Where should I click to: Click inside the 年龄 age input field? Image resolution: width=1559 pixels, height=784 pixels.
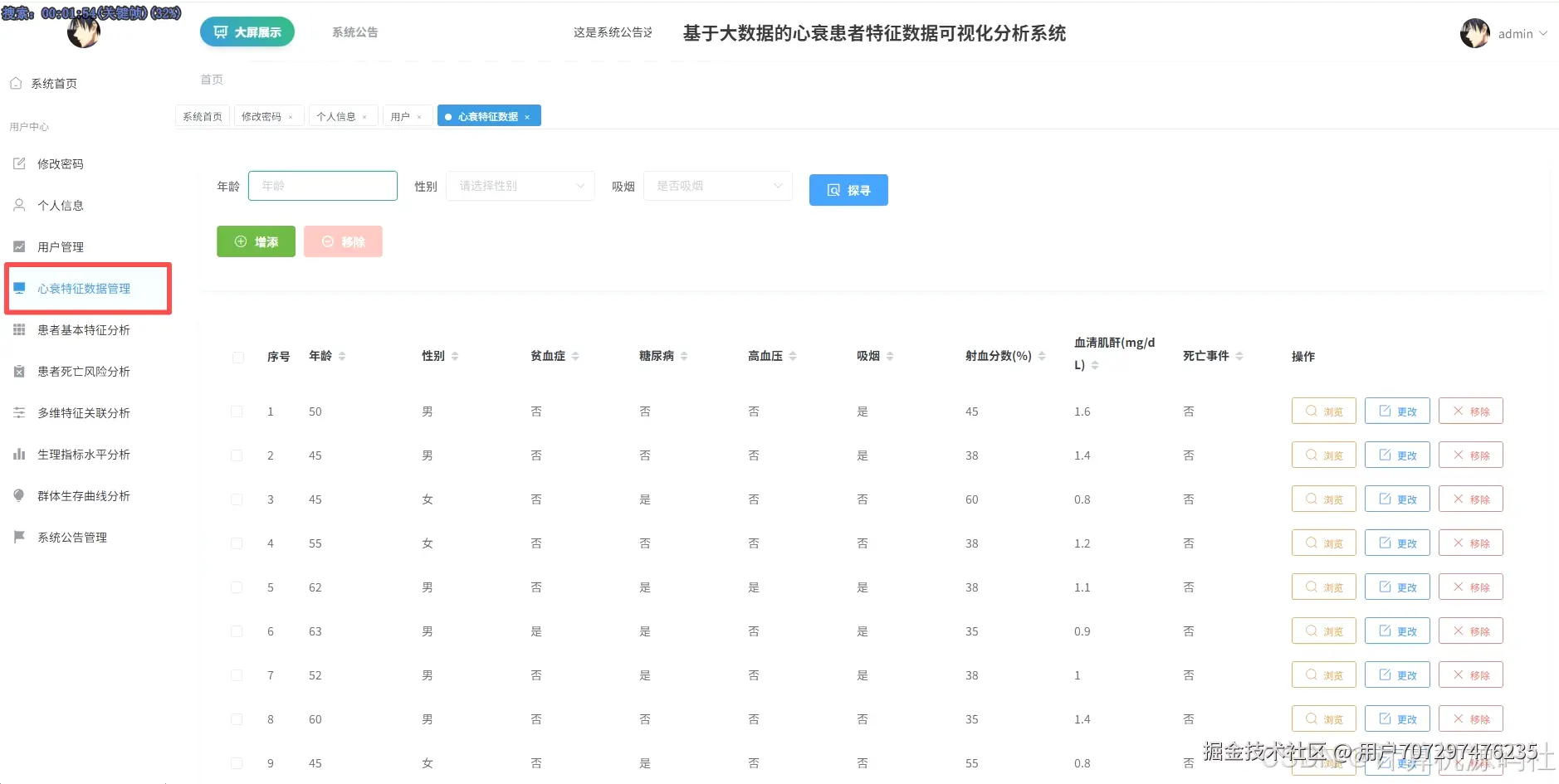point(322,186)
